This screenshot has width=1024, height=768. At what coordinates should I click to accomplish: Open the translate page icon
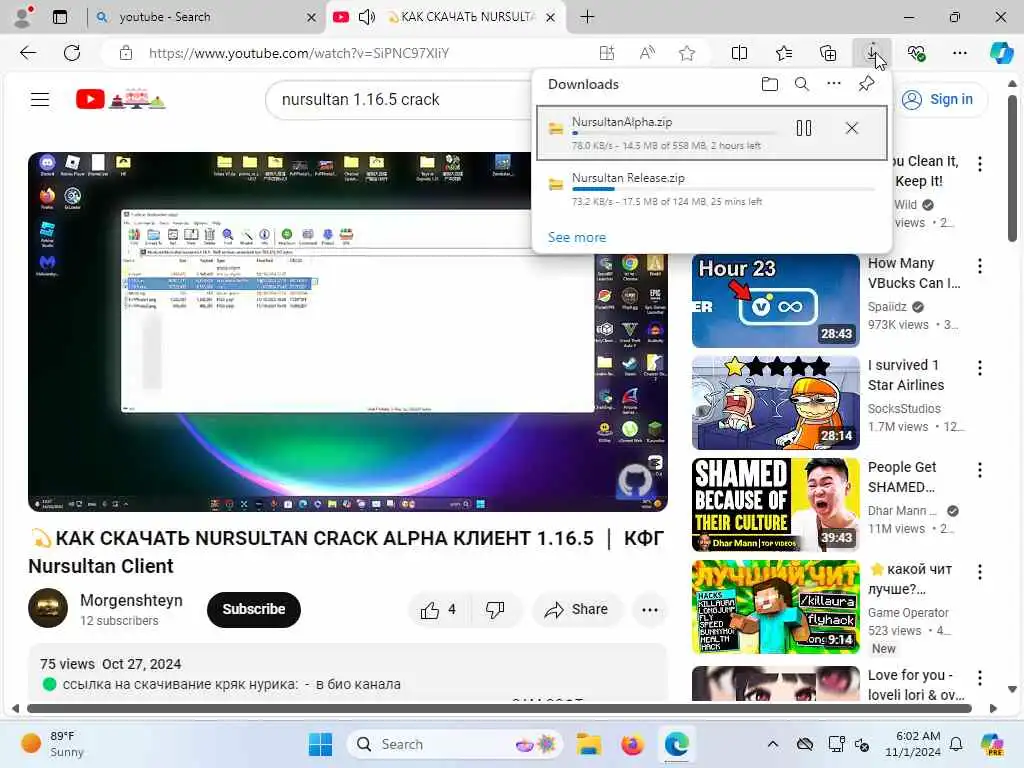[607, 54]
